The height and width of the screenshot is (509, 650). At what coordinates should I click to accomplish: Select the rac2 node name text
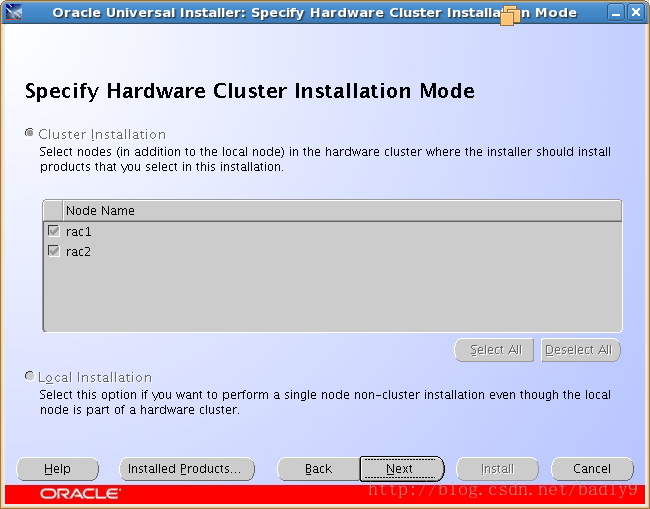coord(78,252)
